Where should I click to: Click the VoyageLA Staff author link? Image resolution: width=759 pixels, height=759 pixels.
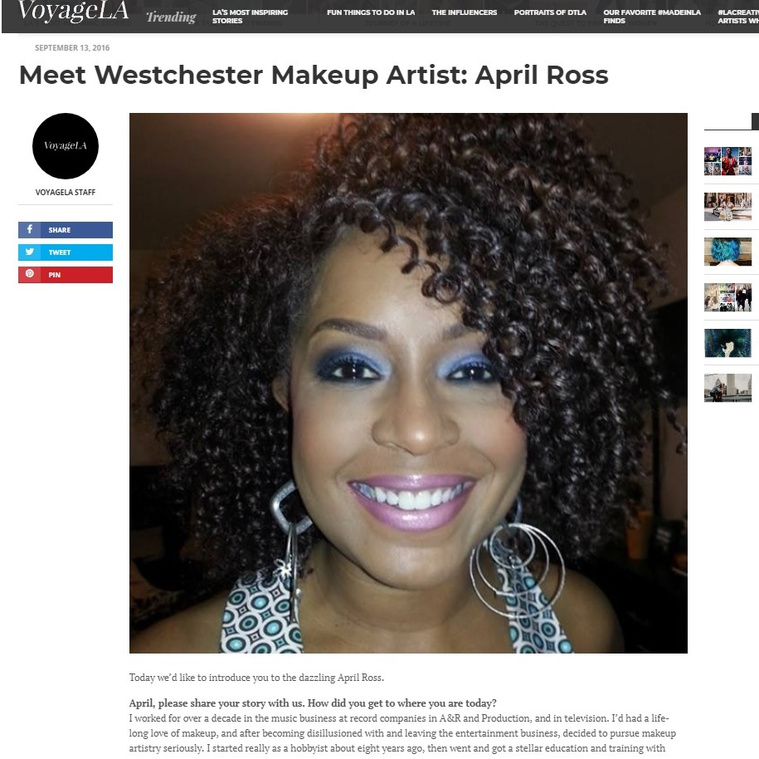(x=65, y=192)
